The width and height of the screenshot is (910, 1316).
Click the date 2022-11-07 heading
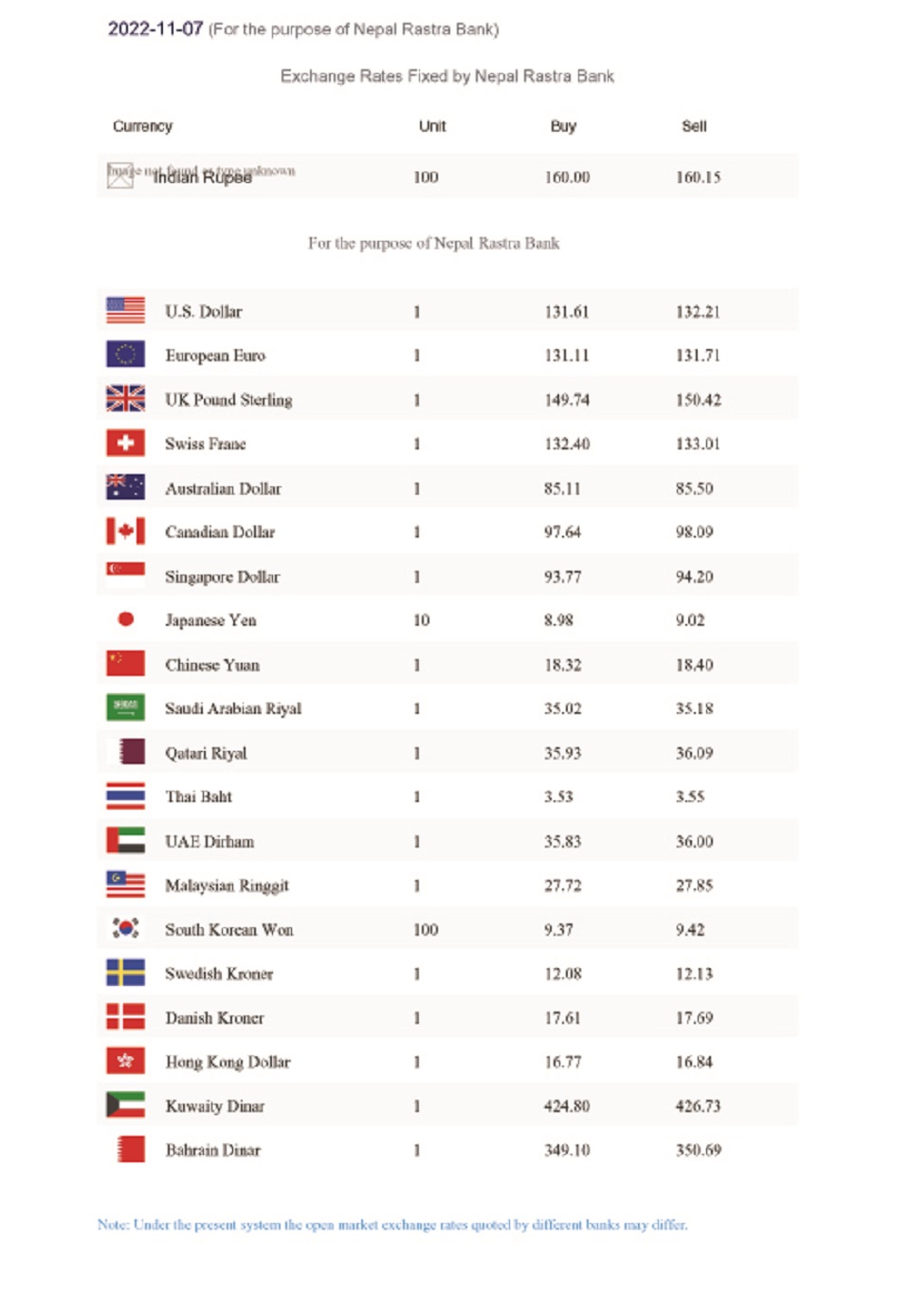(x=155, y=28)
